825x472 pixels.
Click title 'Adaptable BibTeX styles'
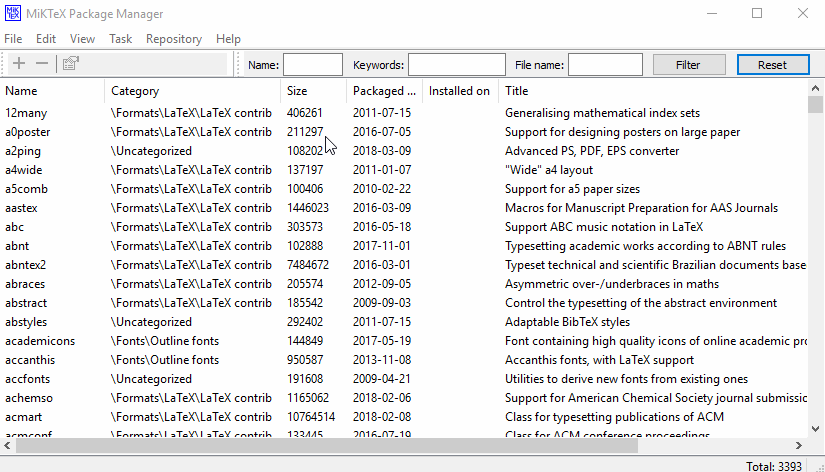pos(567,322)
